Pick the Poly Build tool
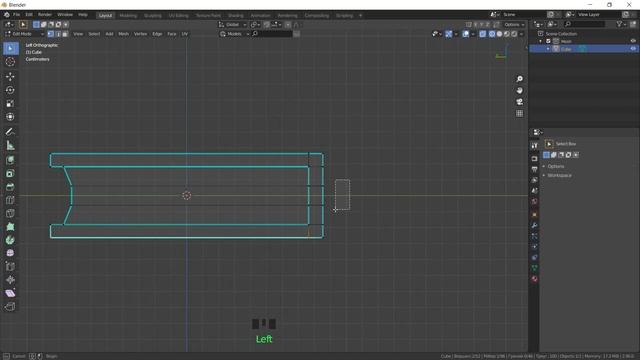Viewport: 640px width, 360px height. pyautogui.click(x=11, y=227)
